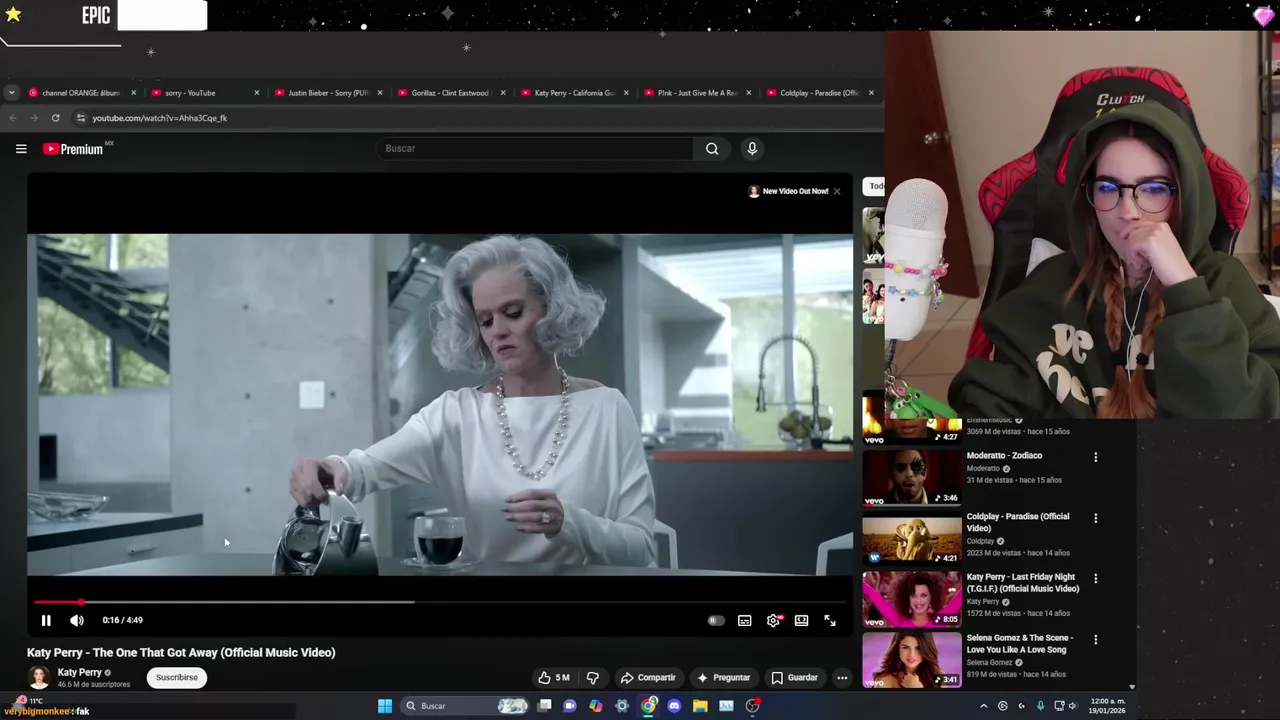The width and height of the screenshot is (1280, 720).
Task: Select the youtube.com address bar URL
Action: tap(160, 118)
